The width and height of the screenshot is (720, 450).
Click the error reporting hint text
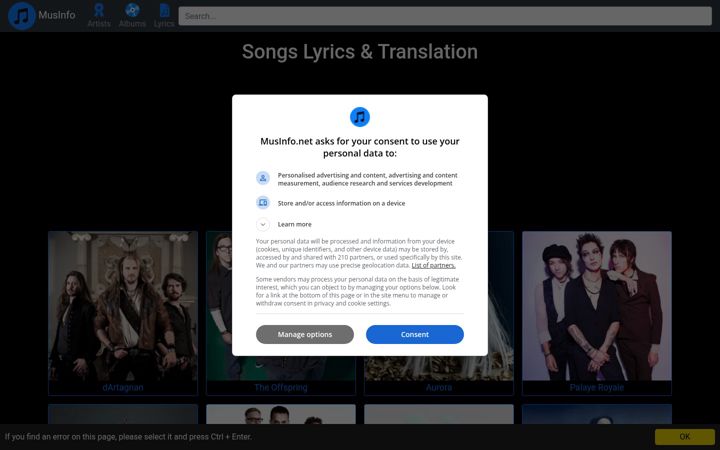click(128, 437)
